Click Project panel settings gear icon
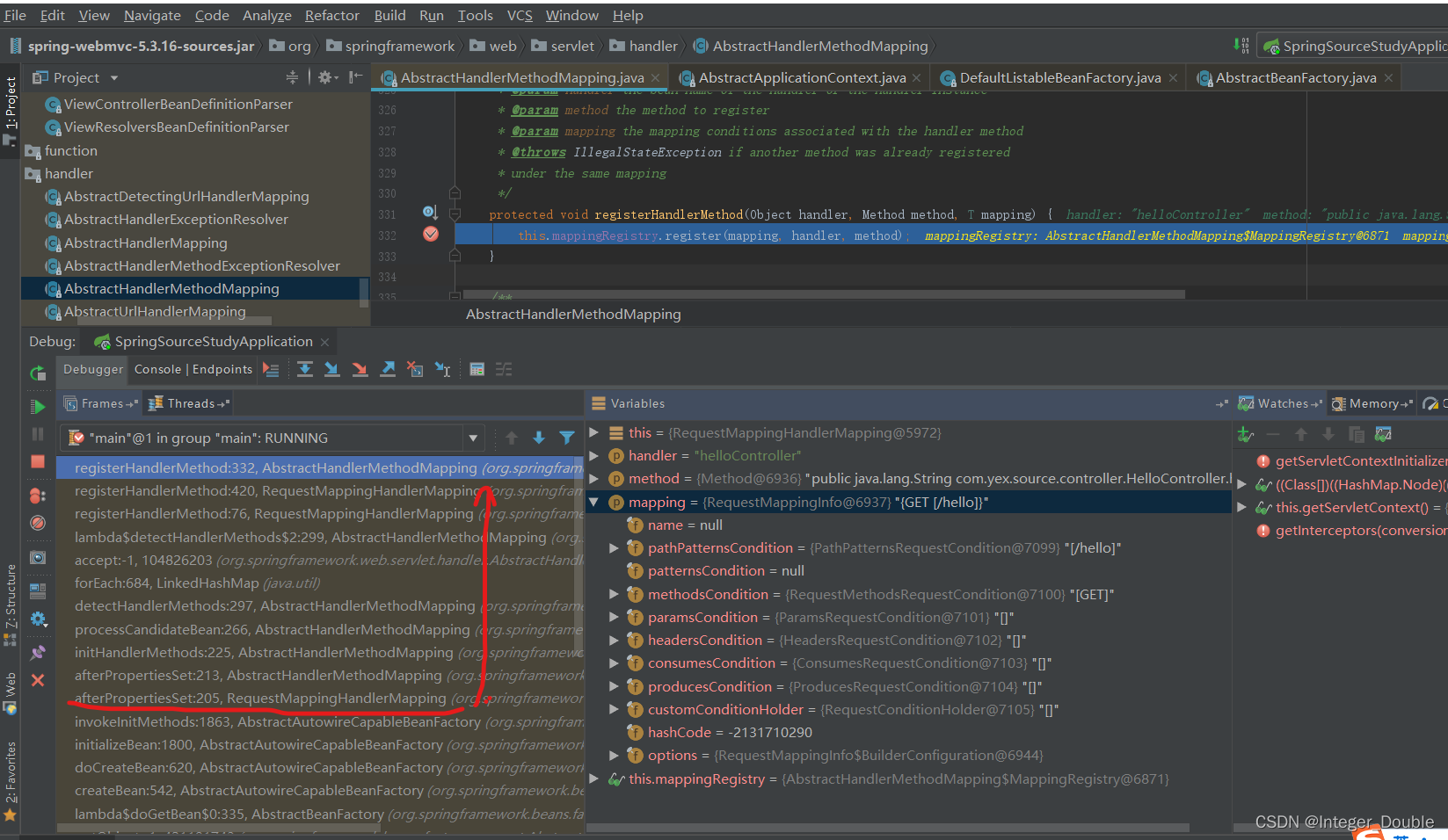This screenshot has width=1448, height=840. [327, 77]
